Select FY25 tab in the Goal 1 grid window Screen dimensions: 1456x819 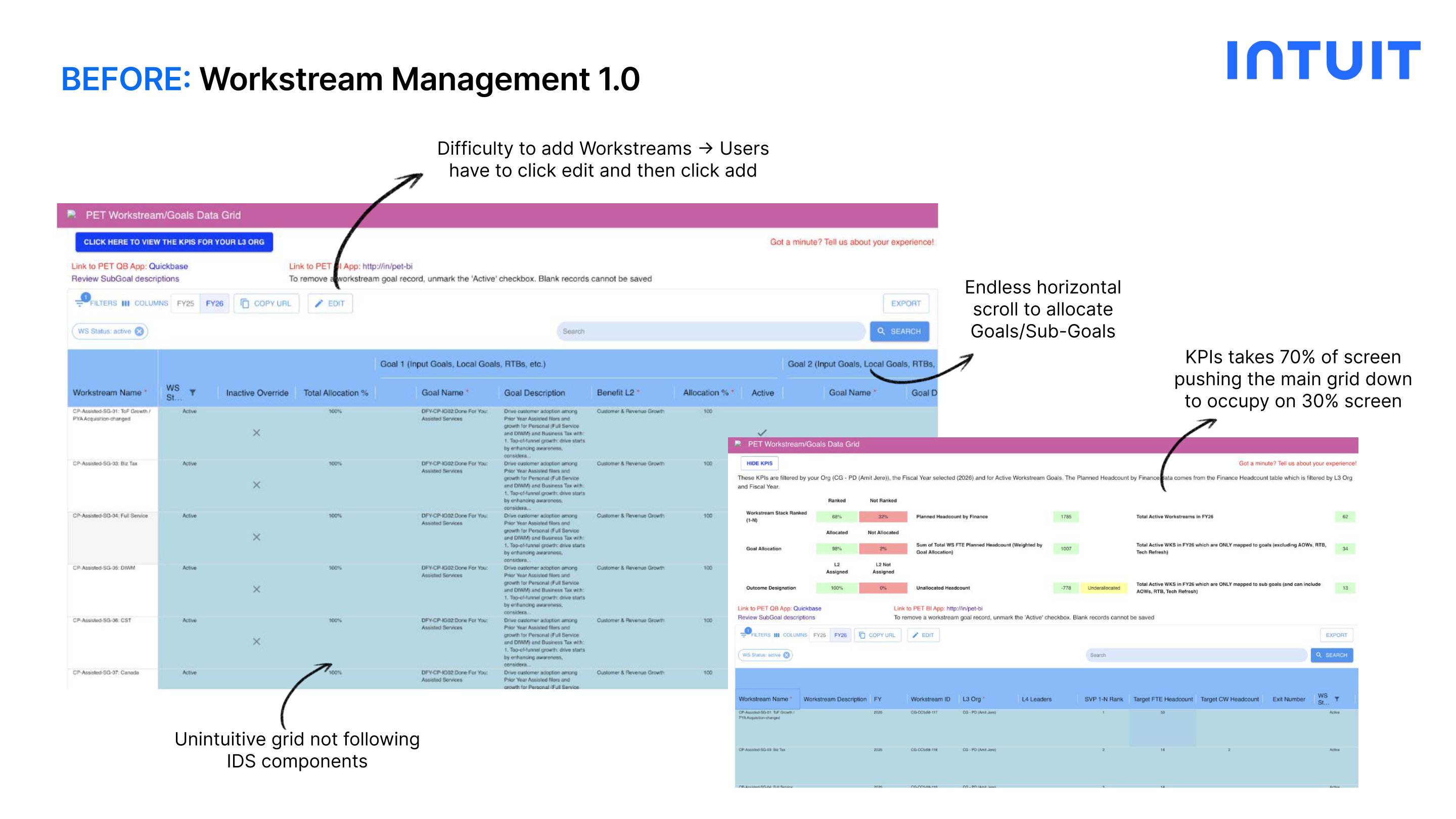(x=186, y=303)
